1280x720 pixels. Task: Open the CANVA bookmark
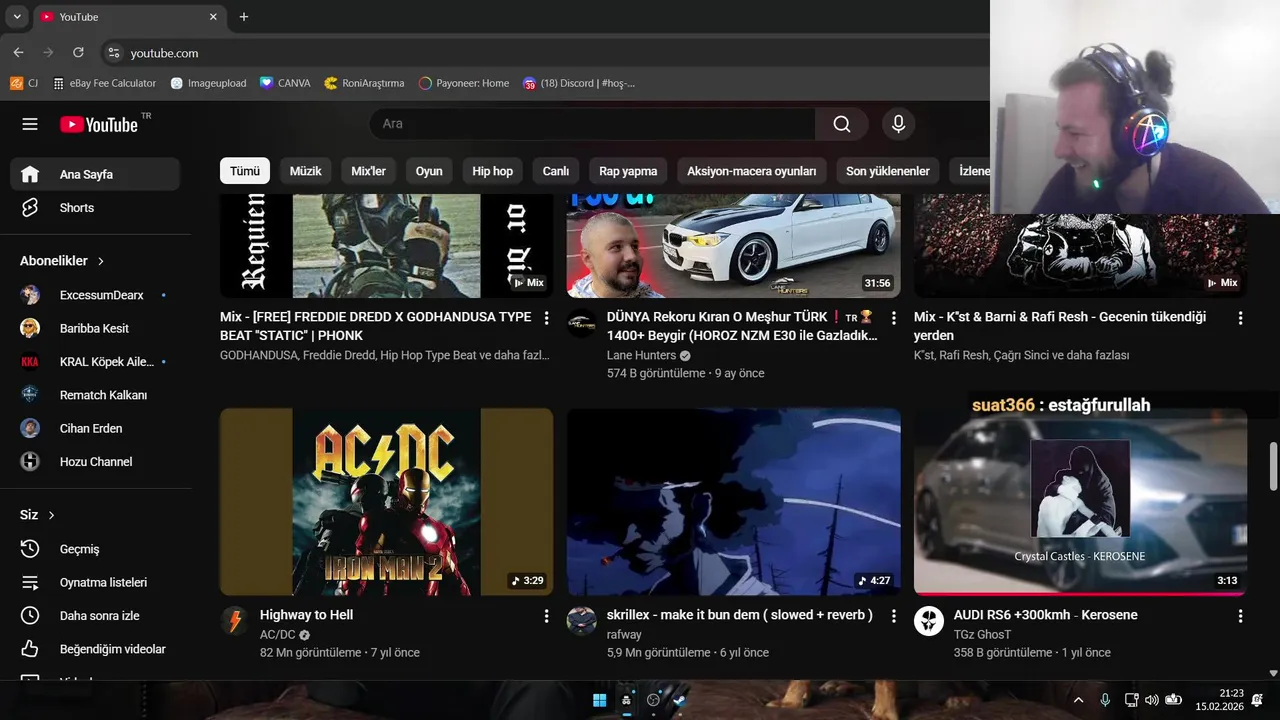(x=285, y=83)
